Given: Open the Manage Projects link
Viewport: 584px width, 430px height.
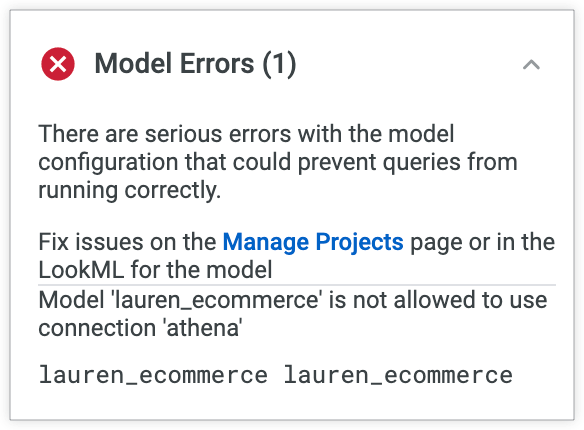Looking at the screenshot, I should pos(313,242).
